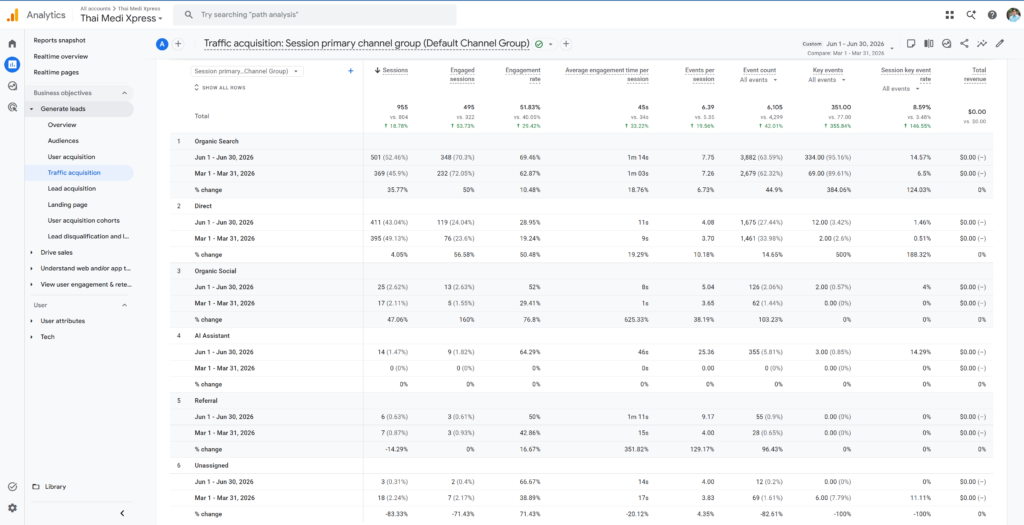Viewport: 1024px width, 525px height.
Task: Click Library link in sidebar
Action: pos(56,486)
